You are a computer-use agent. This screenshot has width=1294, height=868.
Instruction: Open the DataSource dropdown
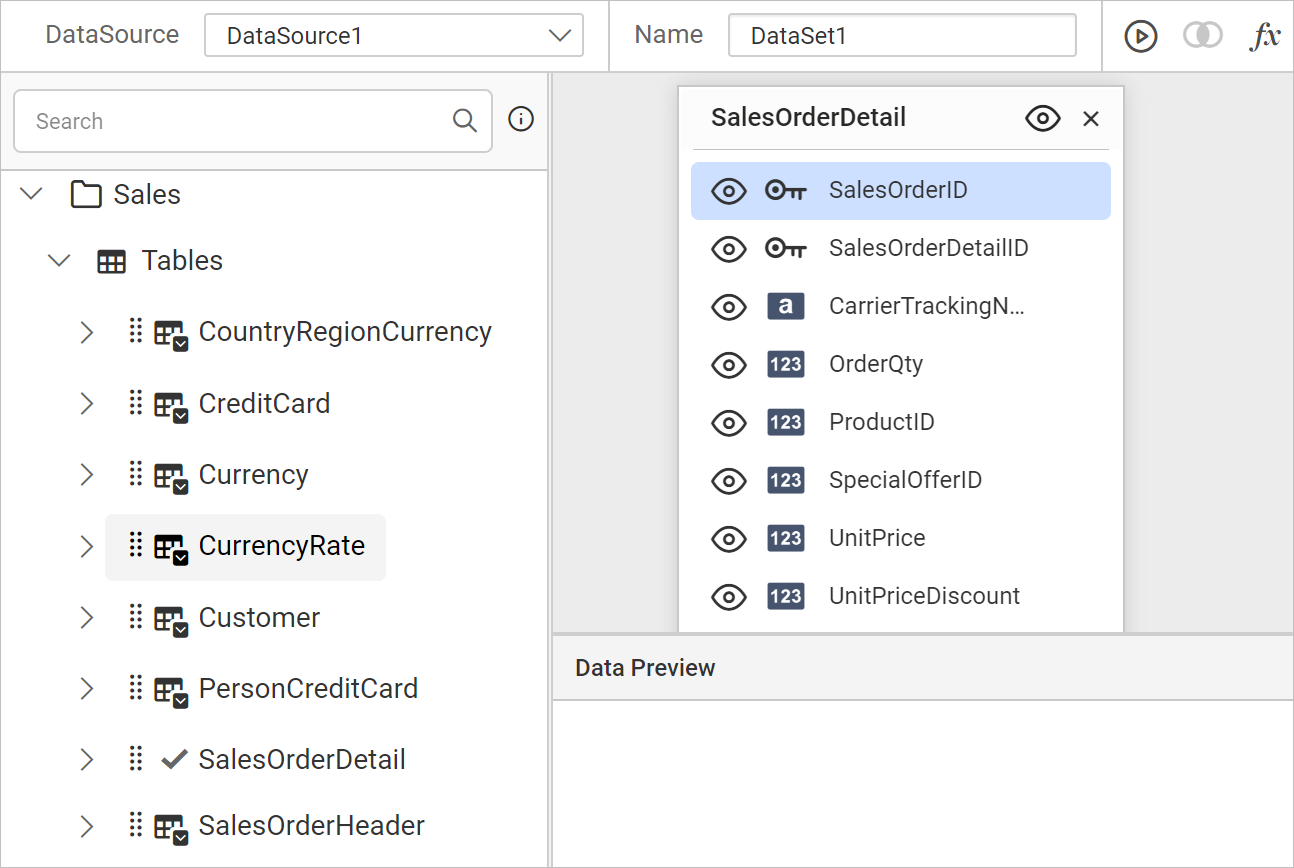coord(394,36)
